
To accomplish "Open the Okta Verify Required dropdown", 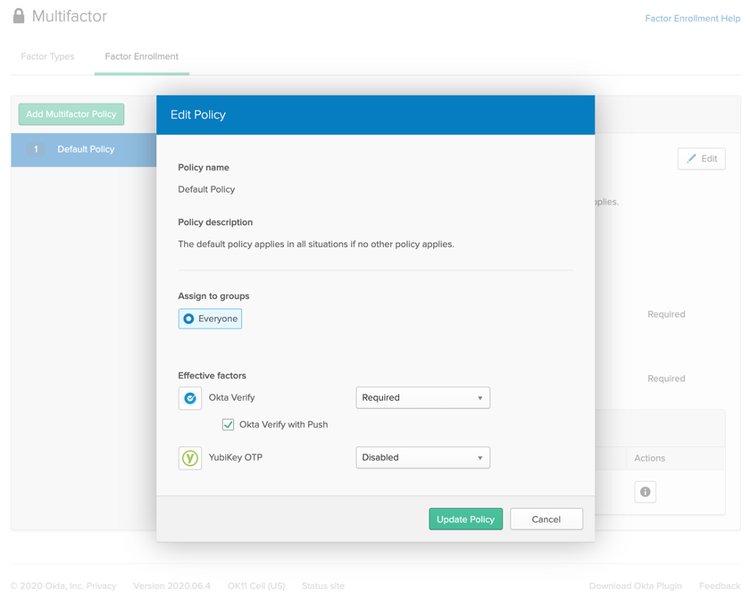I will click(x=423, y=397).
